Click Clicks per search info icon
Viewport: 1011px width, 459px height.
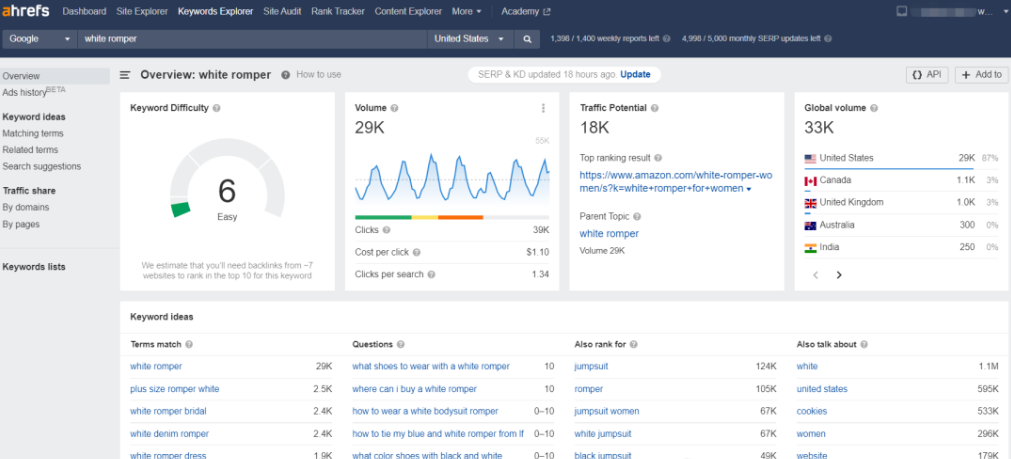(x=431, y=275)
